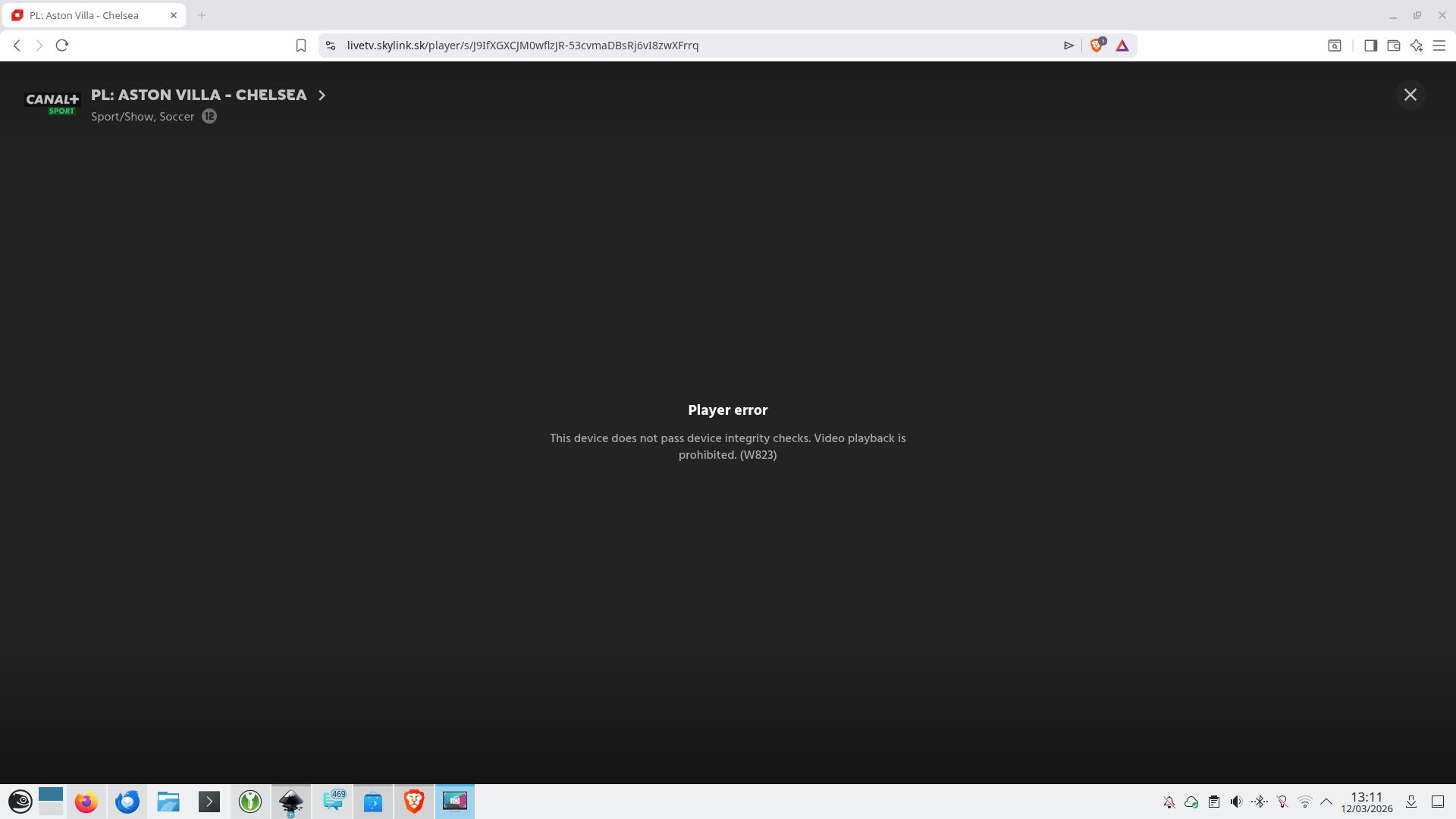This screenshot has height=819, width=1456.
Task: Open Brave main hamburger menu
Action: click(1439, 45)
